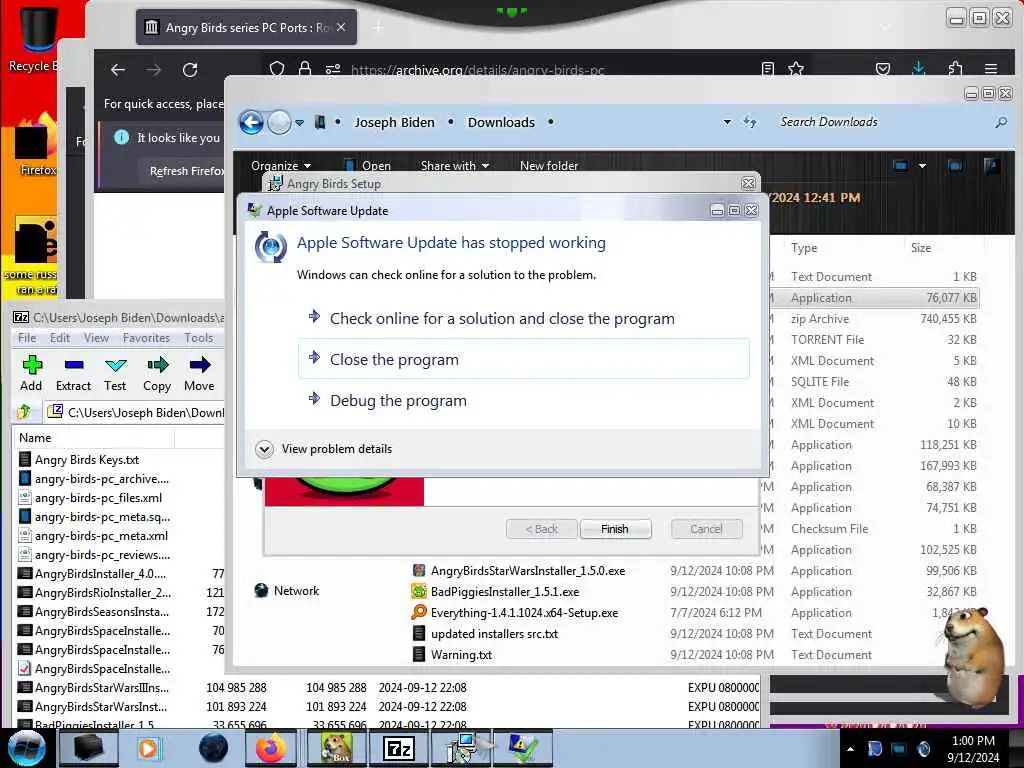This screenshot has height=768, width=1024.
Task: Open Firefox hamburger menu
Action: [x=991, y=69]
